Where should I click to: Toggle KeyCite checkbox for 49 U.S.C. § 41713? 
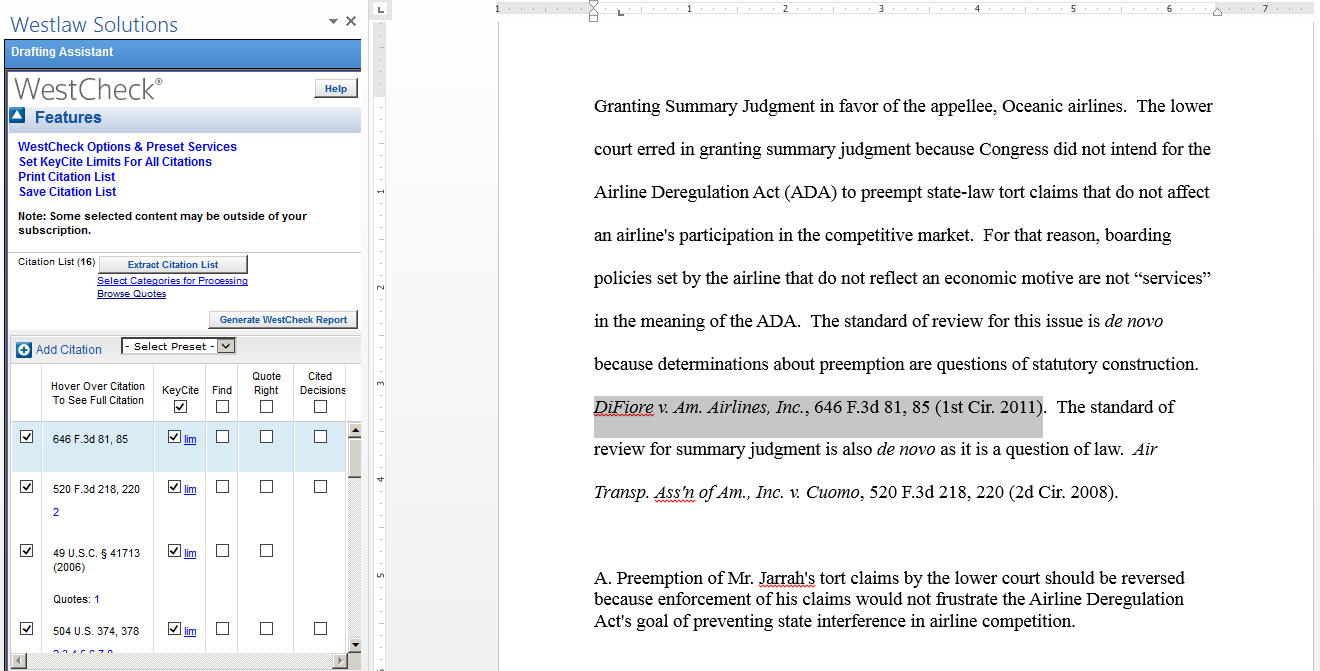175,550
